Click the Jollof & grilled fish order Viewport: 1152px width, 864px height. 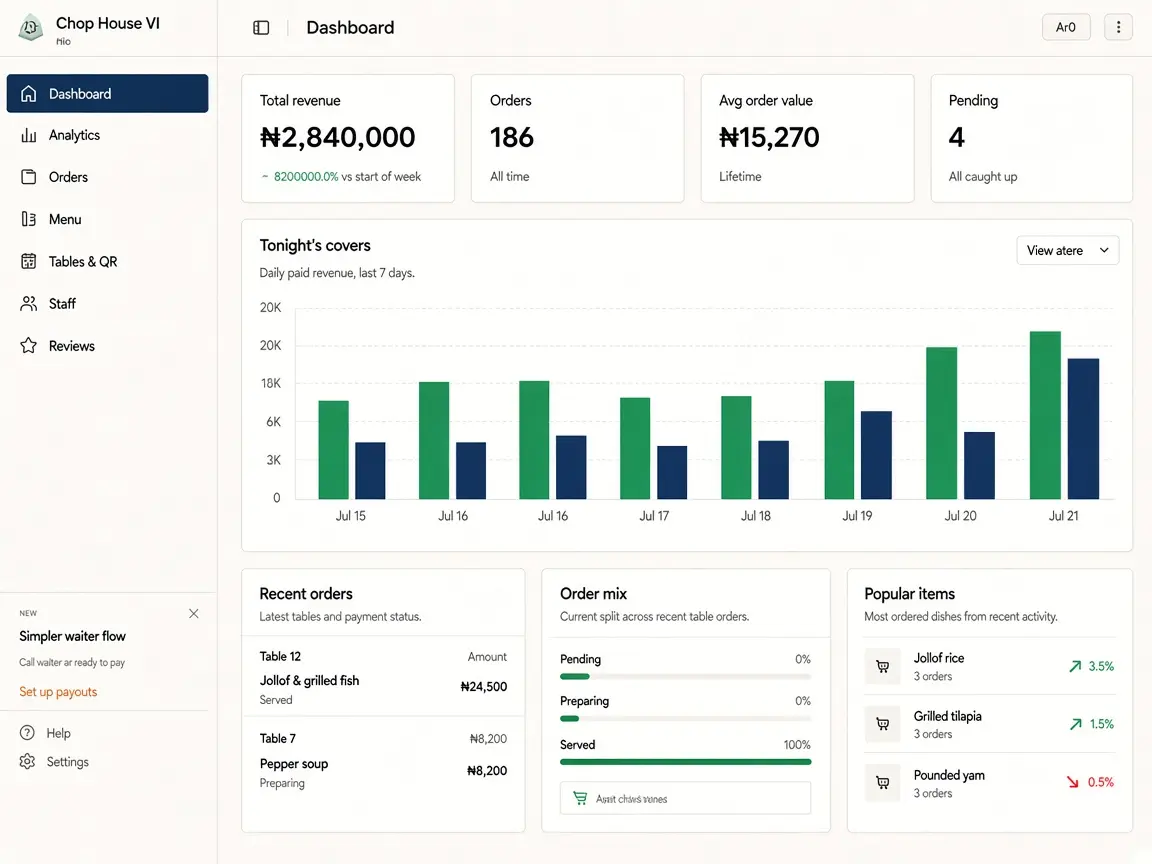click(309, 680)
